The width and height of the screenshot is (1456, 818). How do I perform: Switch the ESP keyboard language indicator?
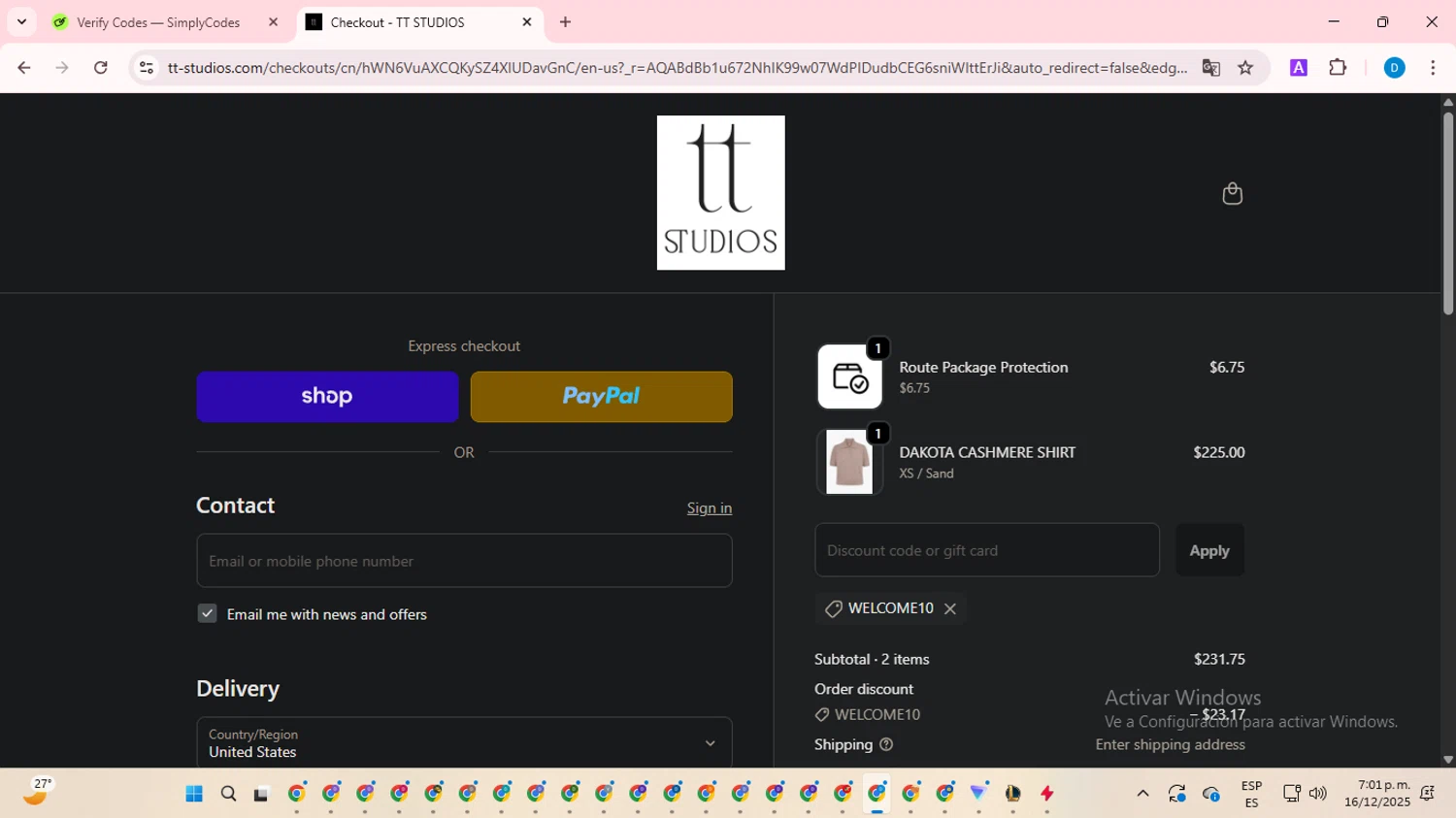[1251, 794]
